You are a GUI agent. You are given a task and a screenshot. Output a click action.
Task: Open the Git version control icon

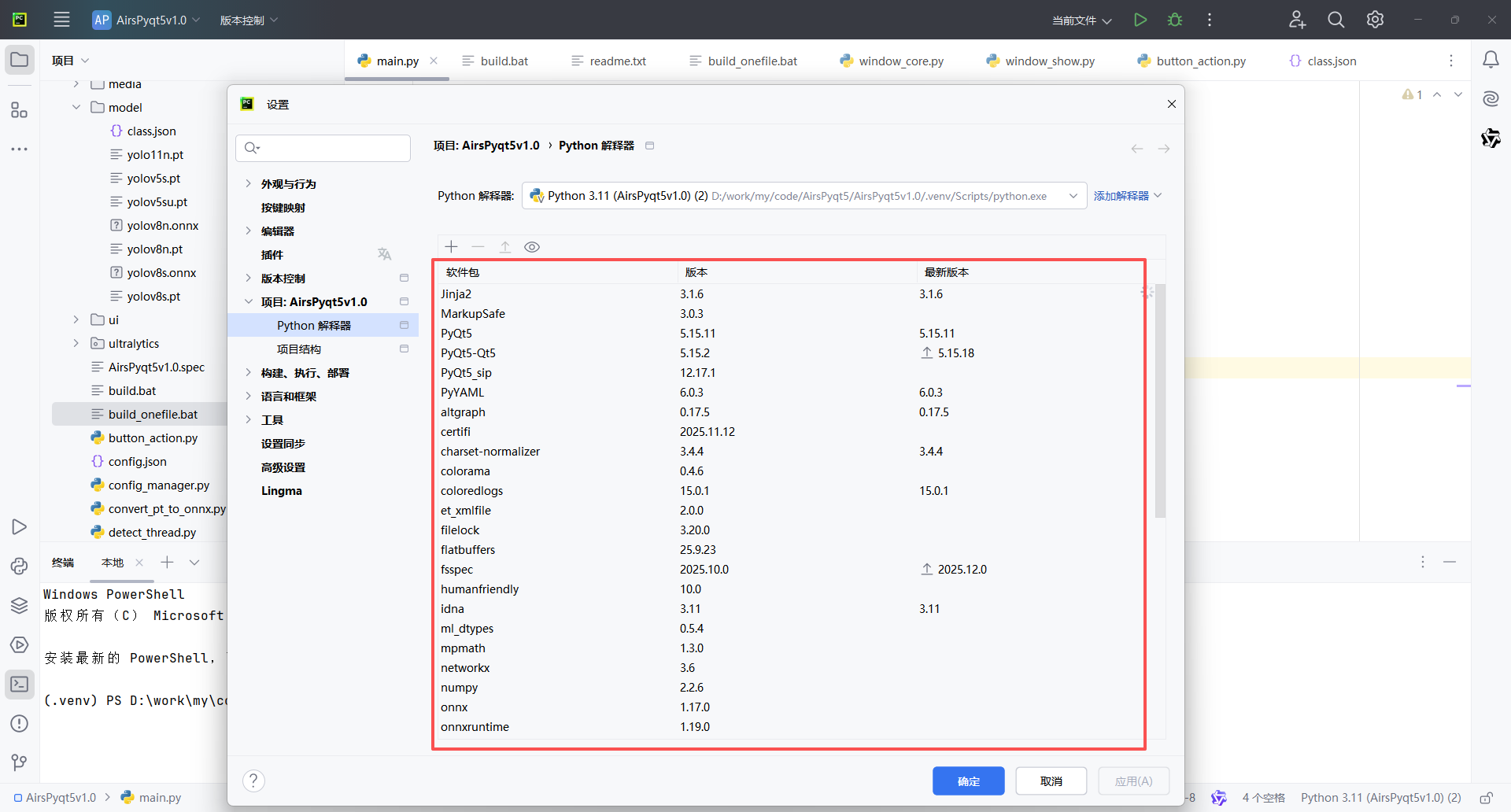(x=20, y=762)
